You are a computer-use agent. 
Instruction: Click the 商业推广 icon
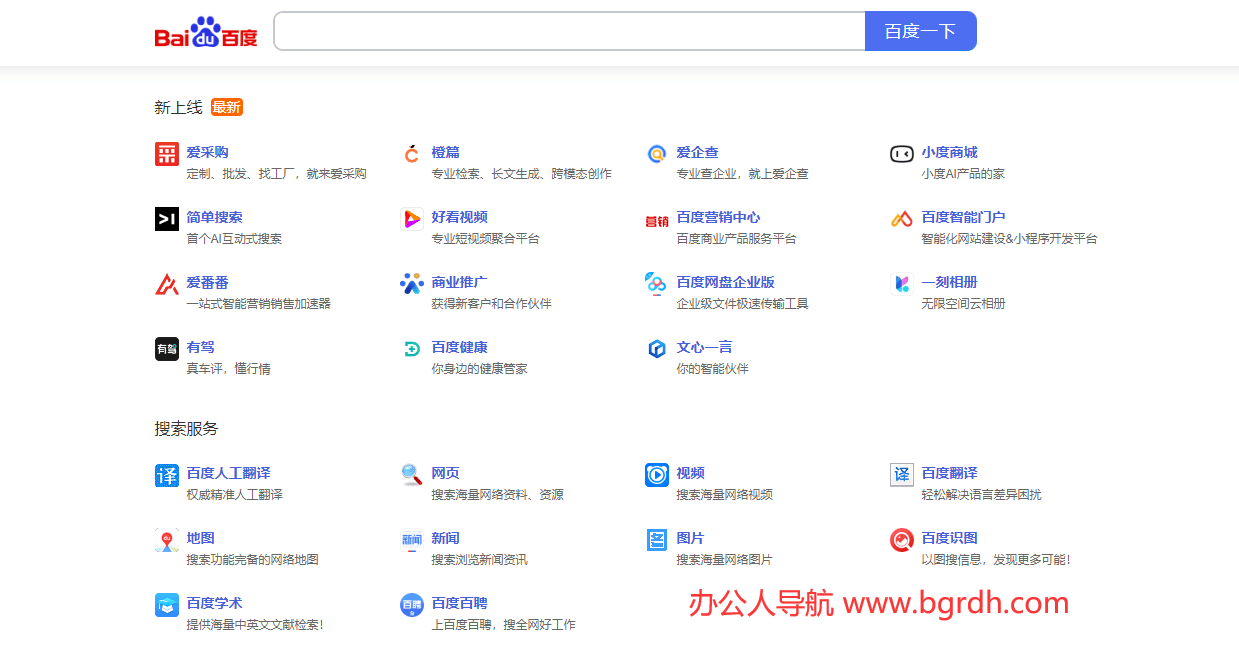[411, 283]
